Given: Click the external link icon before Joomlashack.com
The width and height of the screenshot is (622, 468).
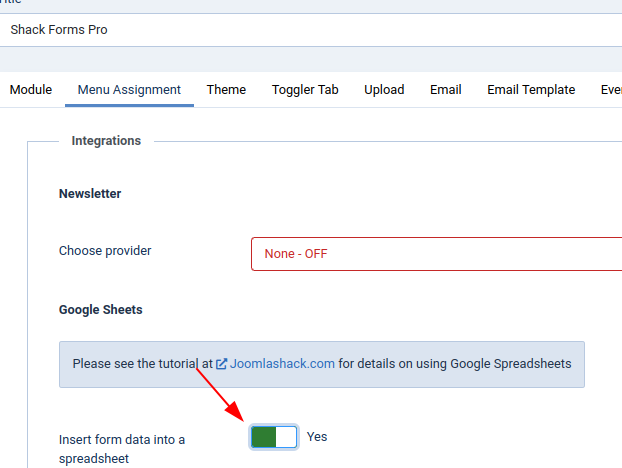Looking at the screenshot, I should click(x=221, y=364).
